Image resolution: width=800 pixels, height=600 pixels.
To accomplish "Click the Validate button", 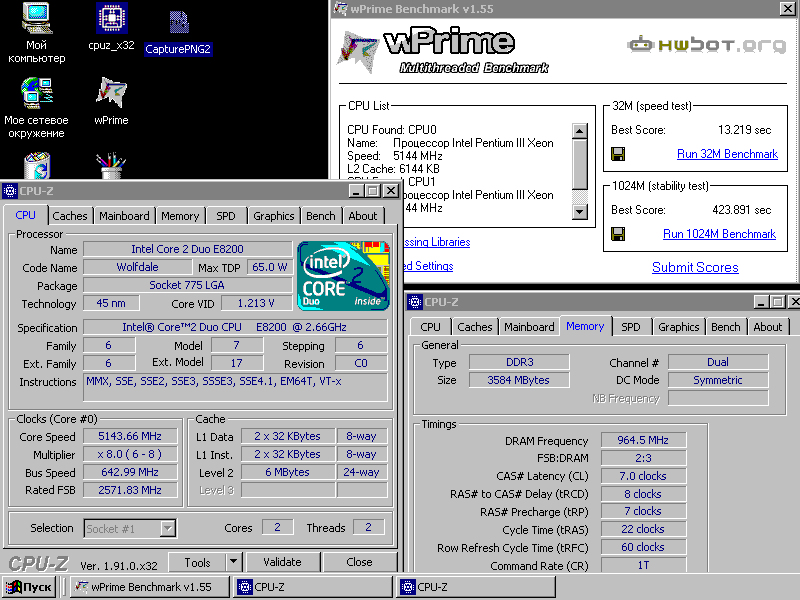I will point(282,562).
